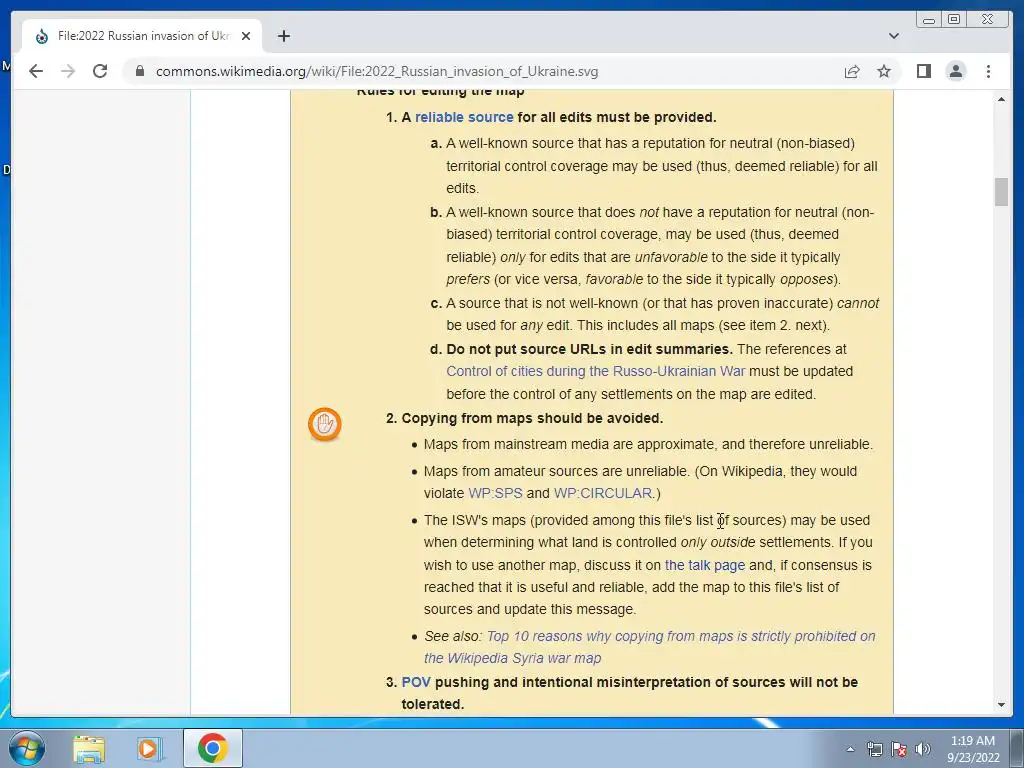Open the Chrome side panel

tap(923, 71)
